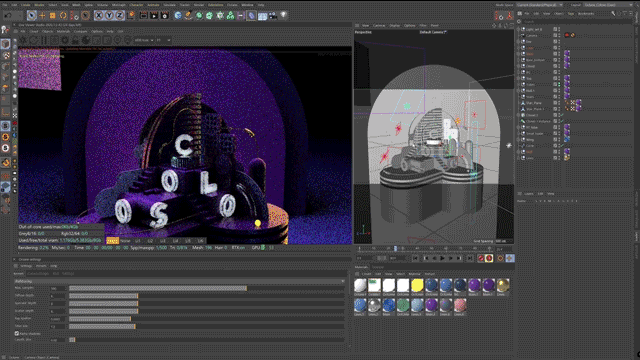
Task: Adjust the Max samples slider
Action: pyautogui.click(x=207, y=288)
